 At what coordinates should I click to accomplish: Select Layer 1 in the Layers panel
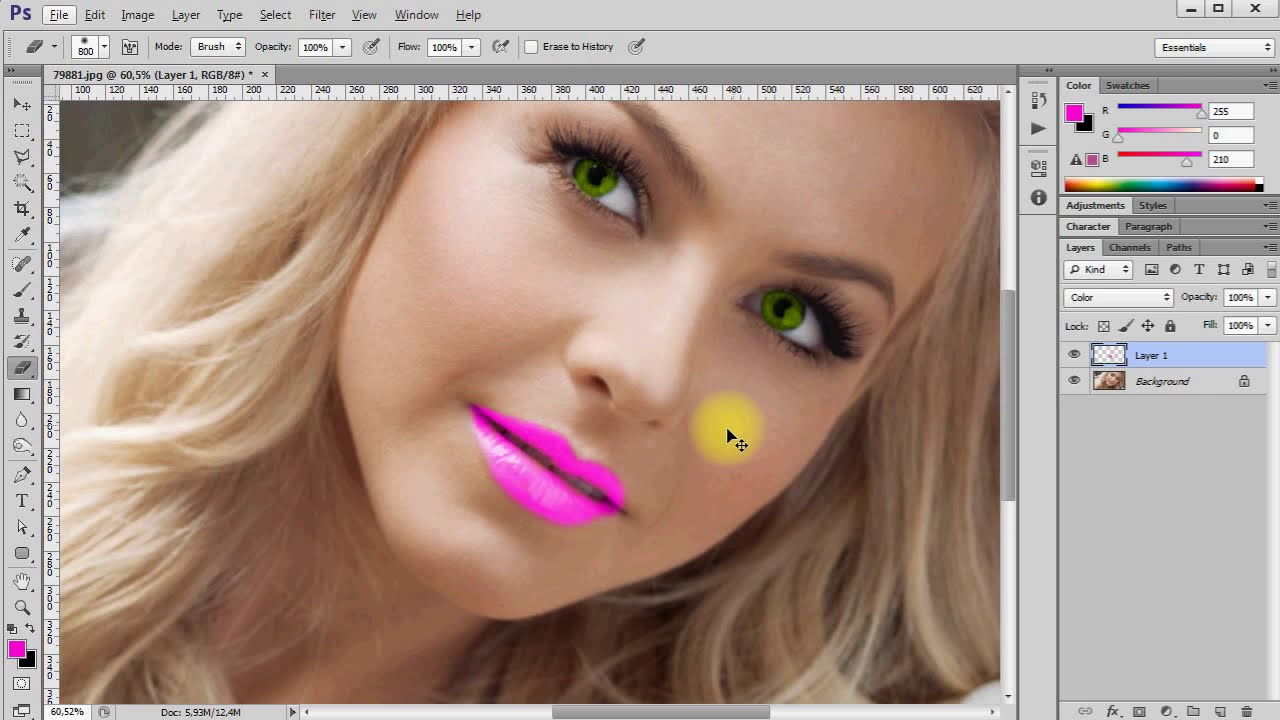(x=1164, y=355)
